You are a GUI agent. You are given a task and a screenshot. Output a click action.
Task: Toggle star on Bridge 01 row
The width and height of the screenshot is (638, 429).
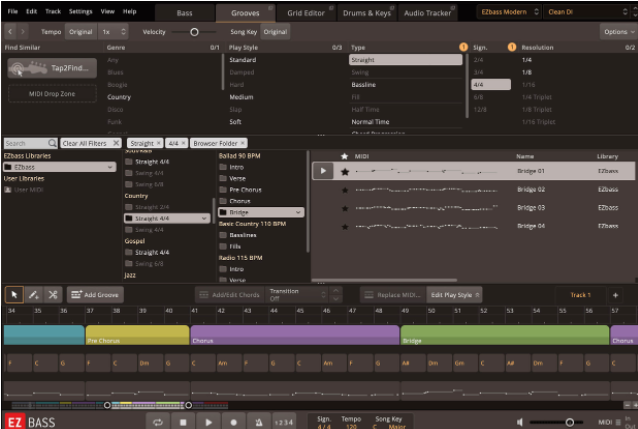pyautogui.click(x=345, y=171)
